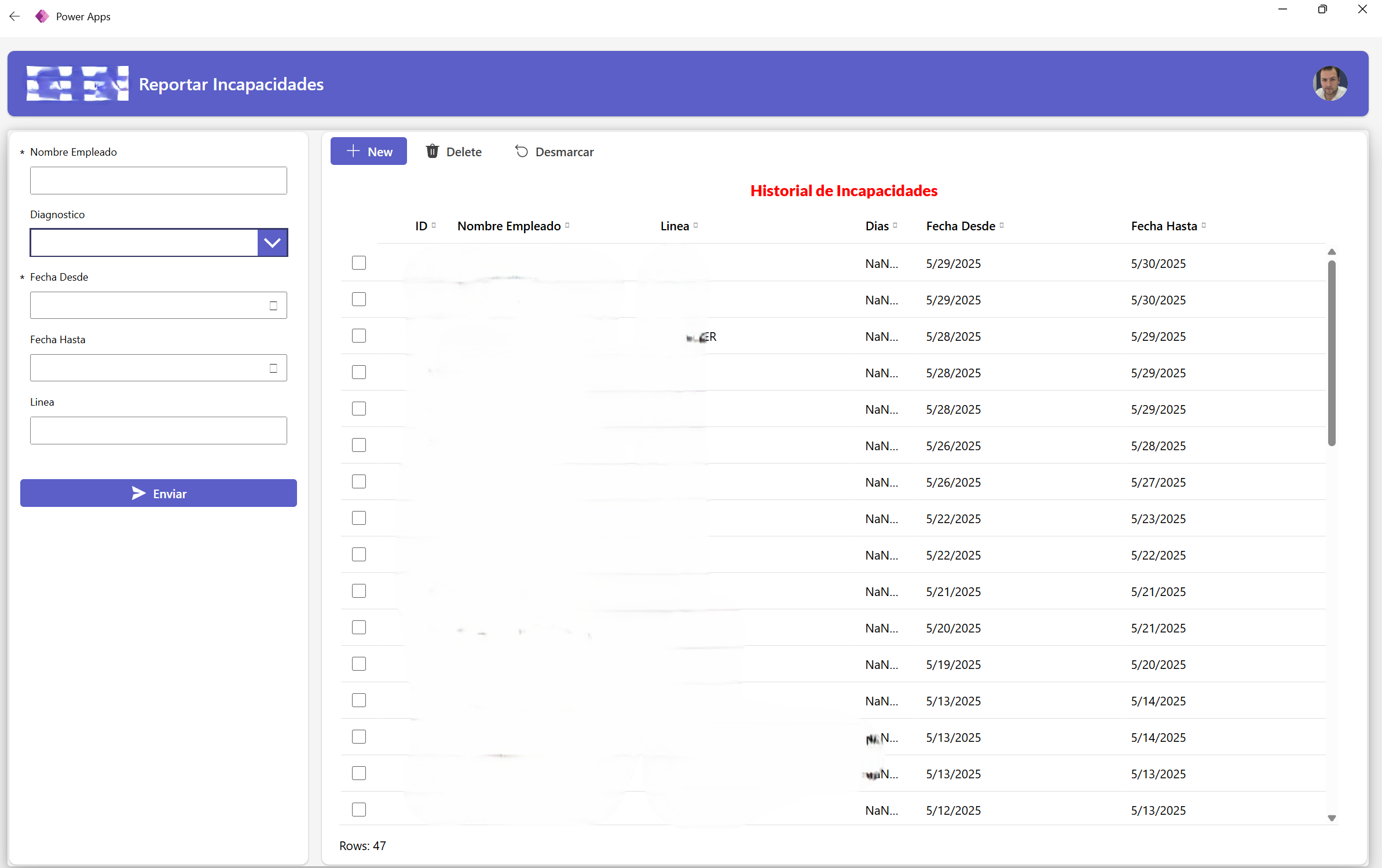Click the table vertical scrollbar thumb
This screenshot has height=868, width=1382.
tap(1331, 353)
